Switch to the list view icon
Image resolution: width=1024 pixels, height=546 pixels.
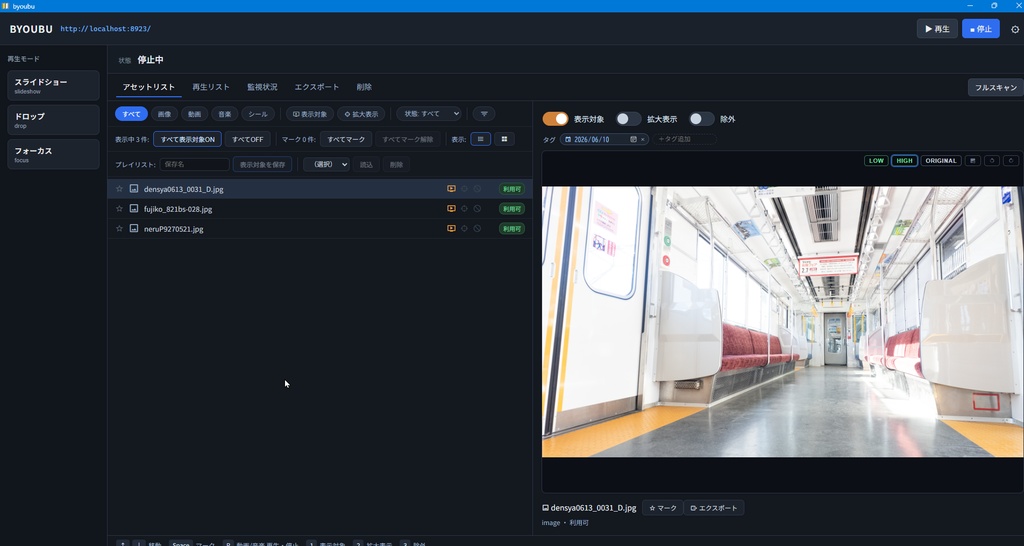coord(481,139)
